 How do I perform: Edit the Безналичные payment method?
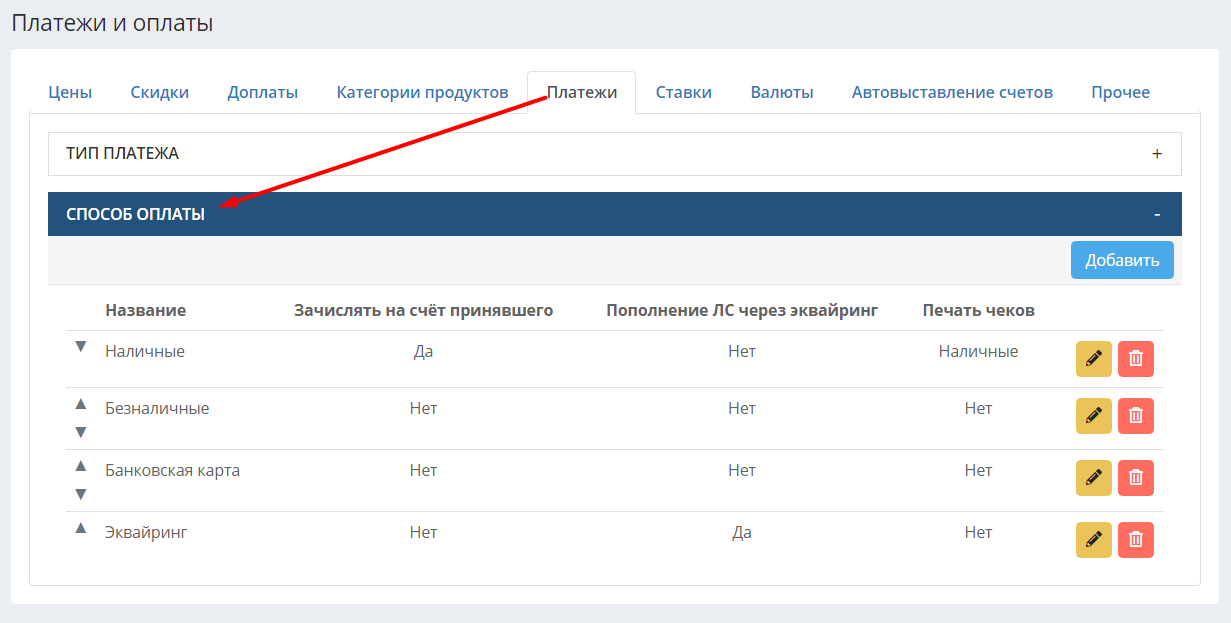coord(1094,416)
